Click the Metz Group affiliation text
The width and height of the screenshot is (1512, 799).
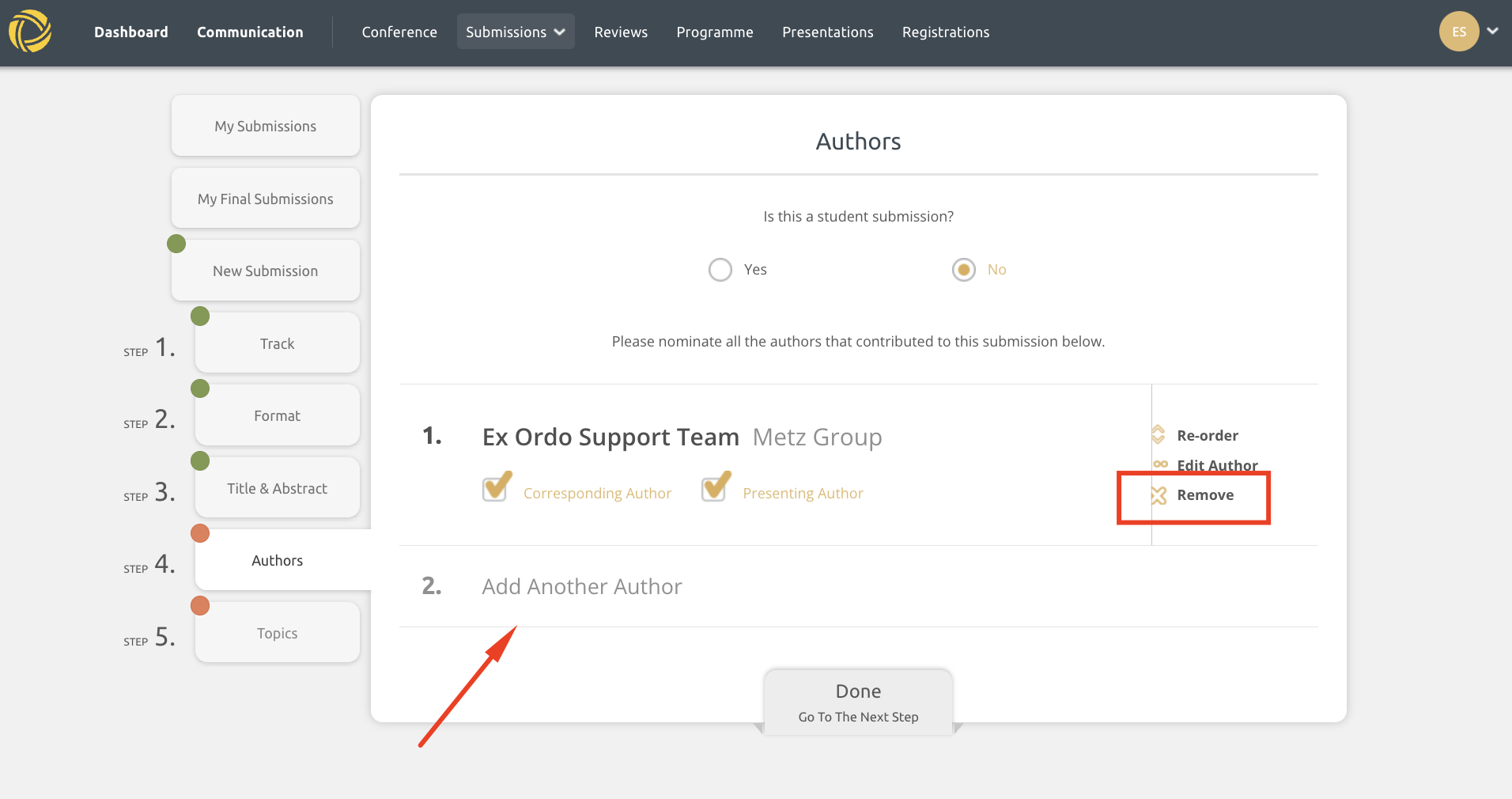817,437
